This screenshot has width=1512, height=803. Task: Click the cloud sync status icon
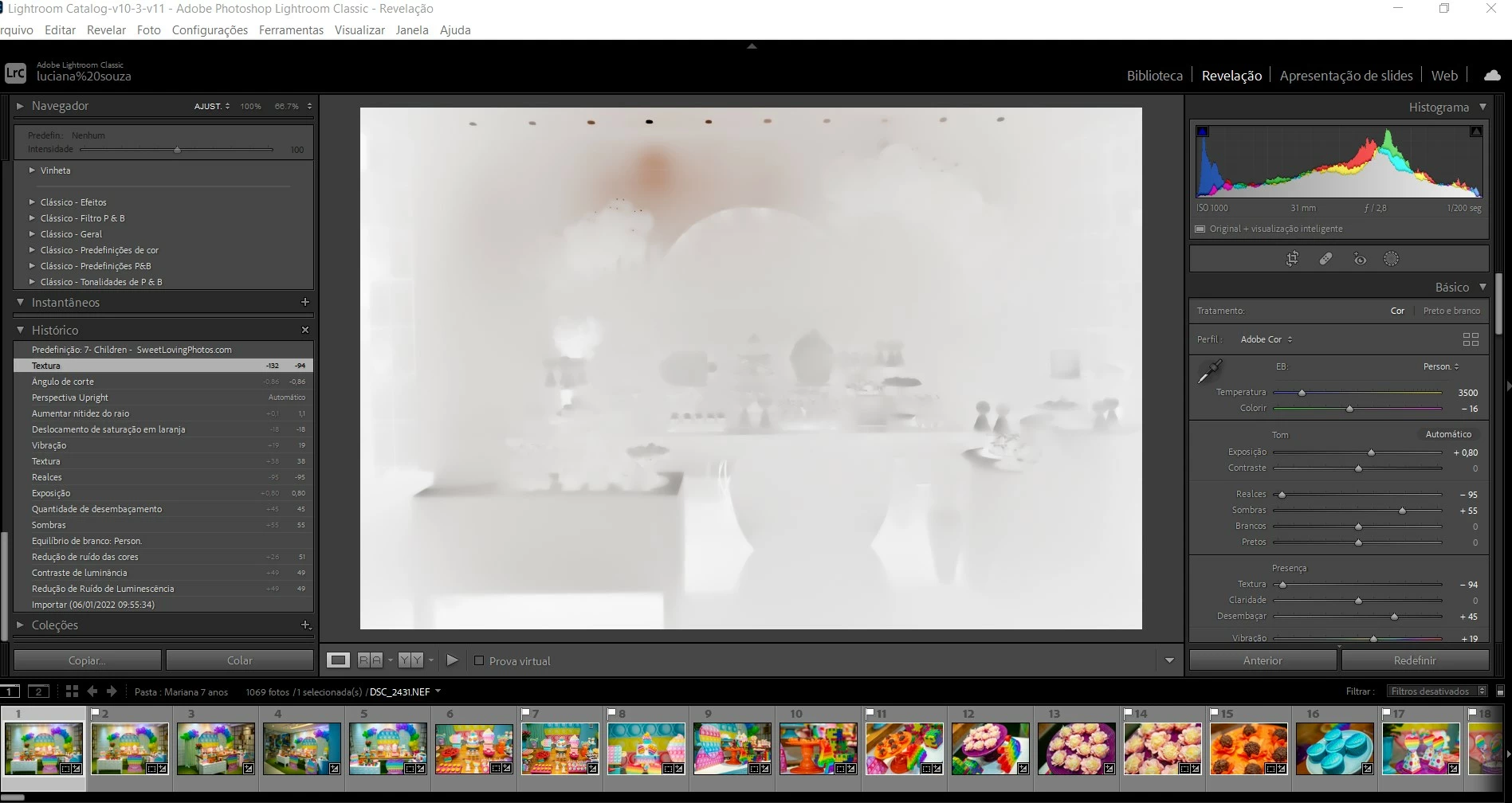(1492, 75)
